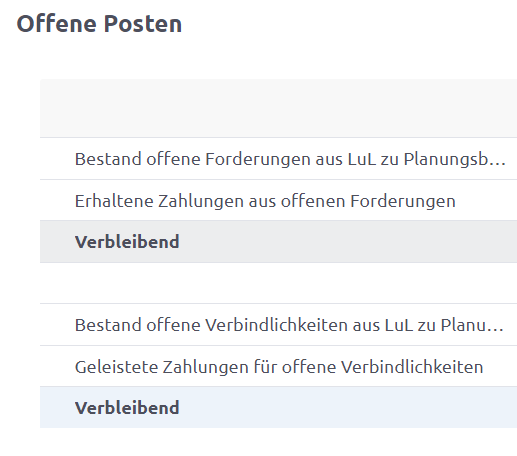Click the Offene Posten heading
The width and height of the screenshot is (517, 456).
pos(99,24)
